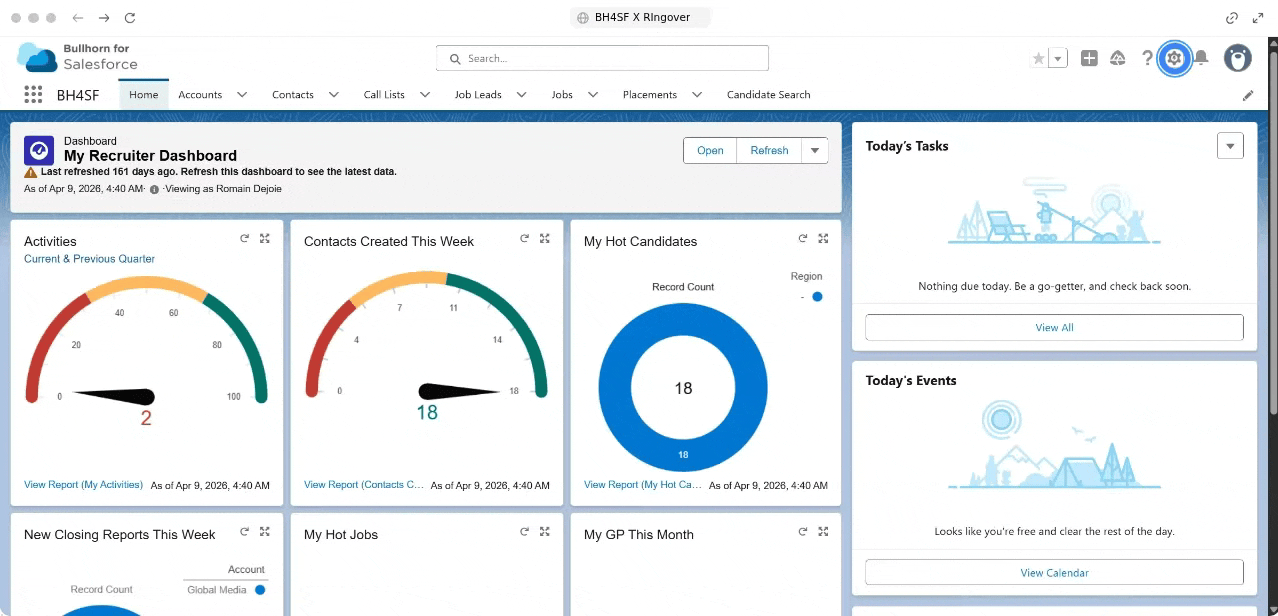This screenshot has height=616, width=1278.
Task: Click the Open dashboard button
Action: tap(710, 151)
